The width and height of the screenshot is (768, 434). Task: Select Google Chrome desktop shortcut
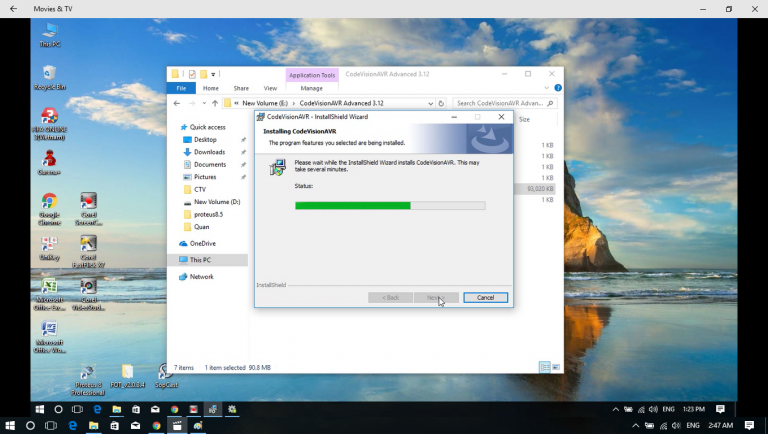[x=49, y=209]
